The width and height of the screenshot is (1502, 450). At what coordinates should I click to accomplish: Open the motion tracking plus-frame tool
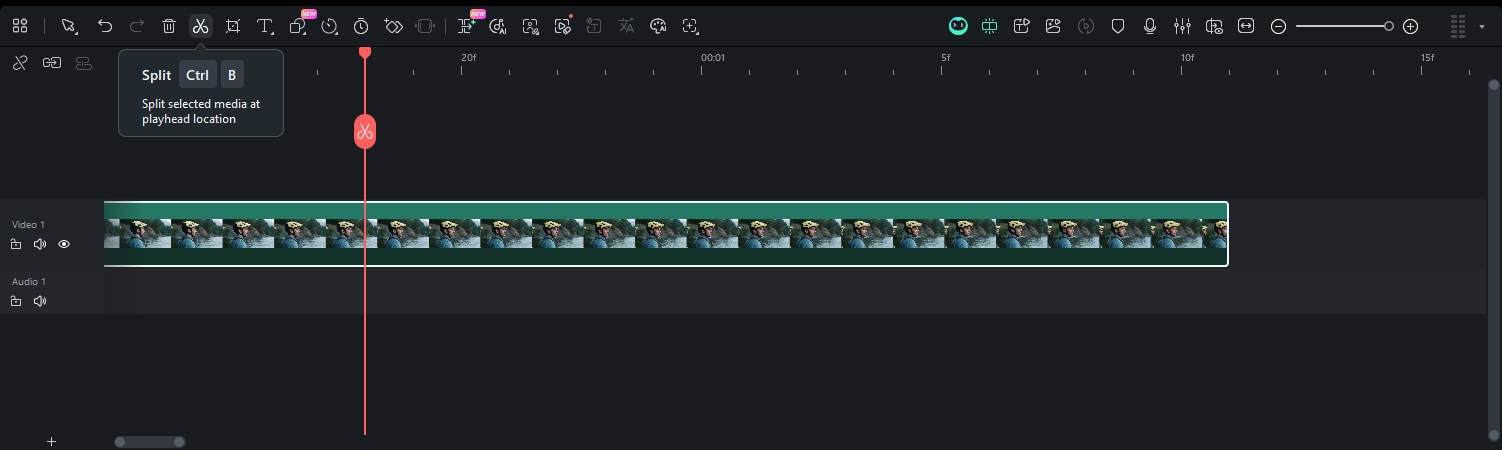click(690, 26)
